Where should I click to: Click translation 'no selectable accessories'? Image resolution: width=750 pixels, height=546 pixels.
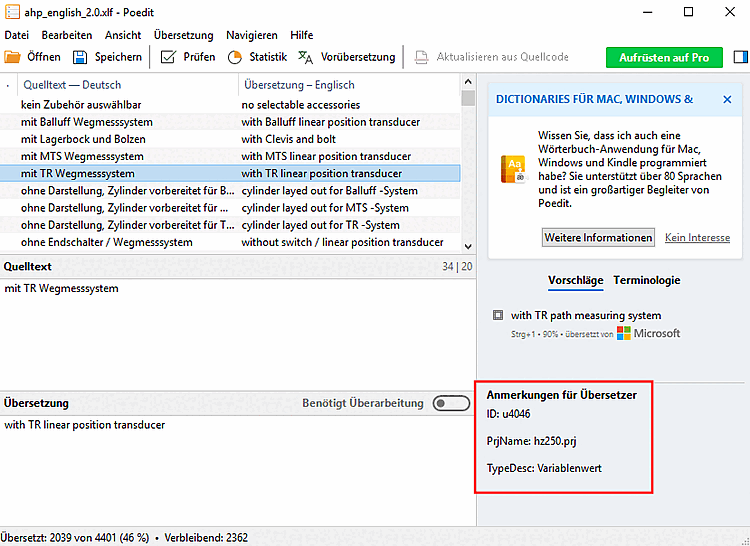[300, 105]
